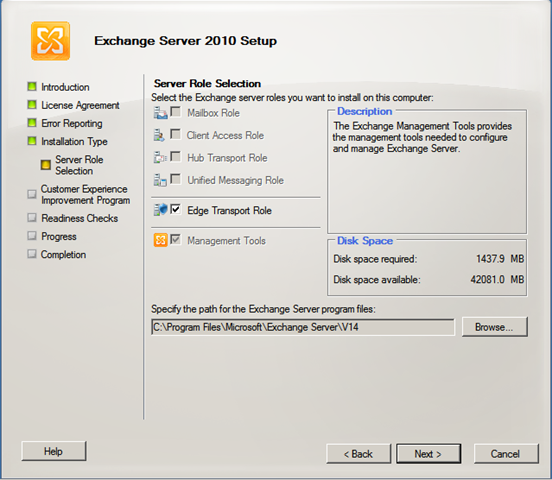Image resolution: width=552 pixels, height=480 pixels.
Task: Click the Help button
Action: [x=54, y=451]
